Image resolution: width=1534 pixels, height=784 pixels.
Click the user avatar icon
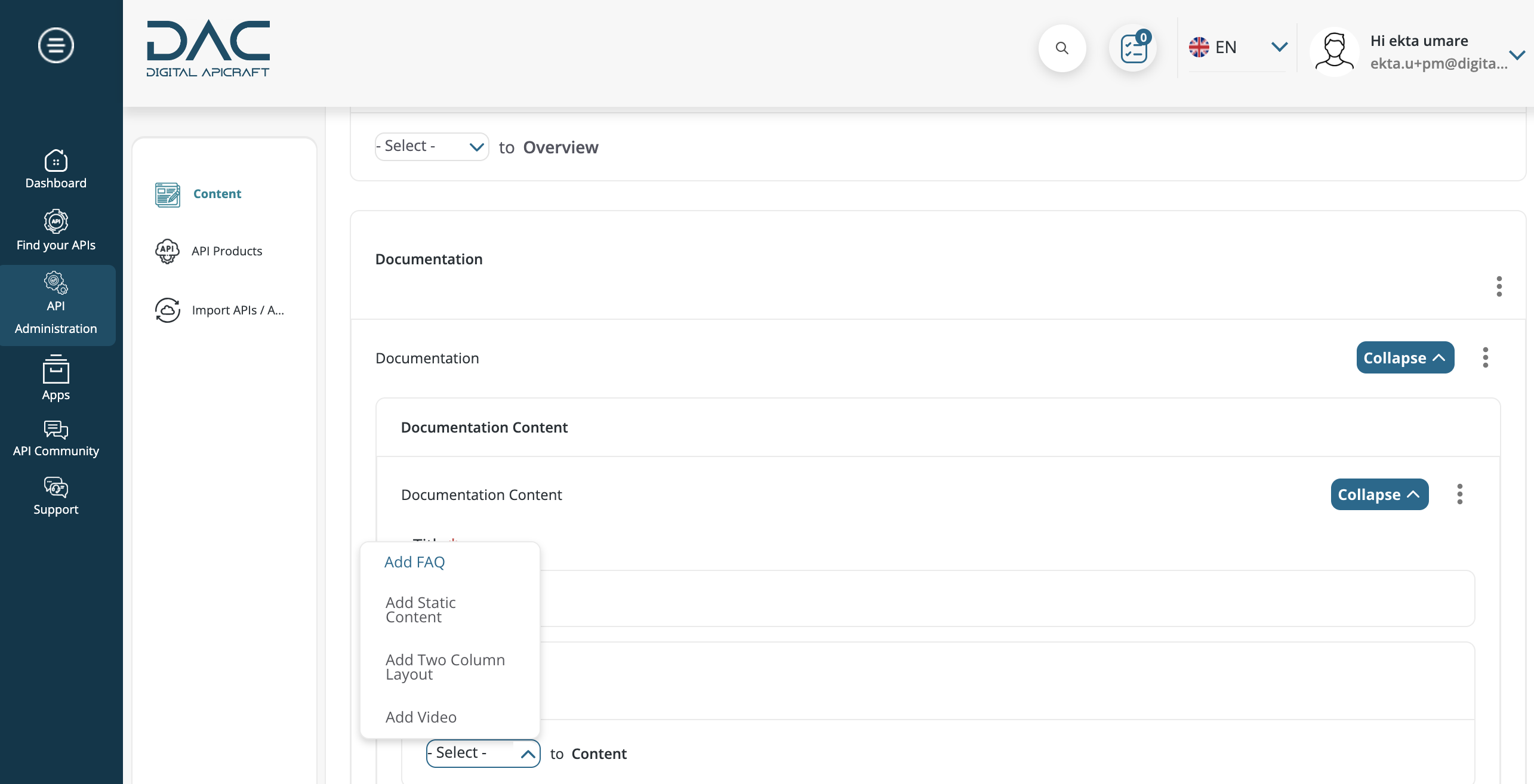coord(1335,51)
